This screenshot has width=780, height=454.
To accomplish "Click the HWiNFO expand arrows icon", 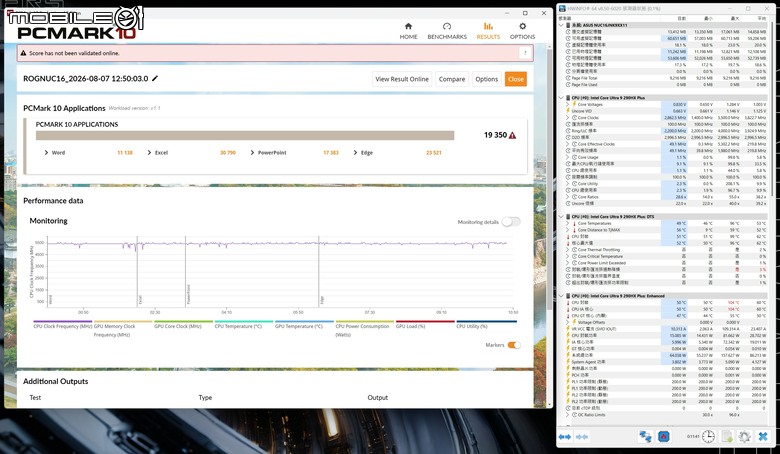I will [565, 437].
